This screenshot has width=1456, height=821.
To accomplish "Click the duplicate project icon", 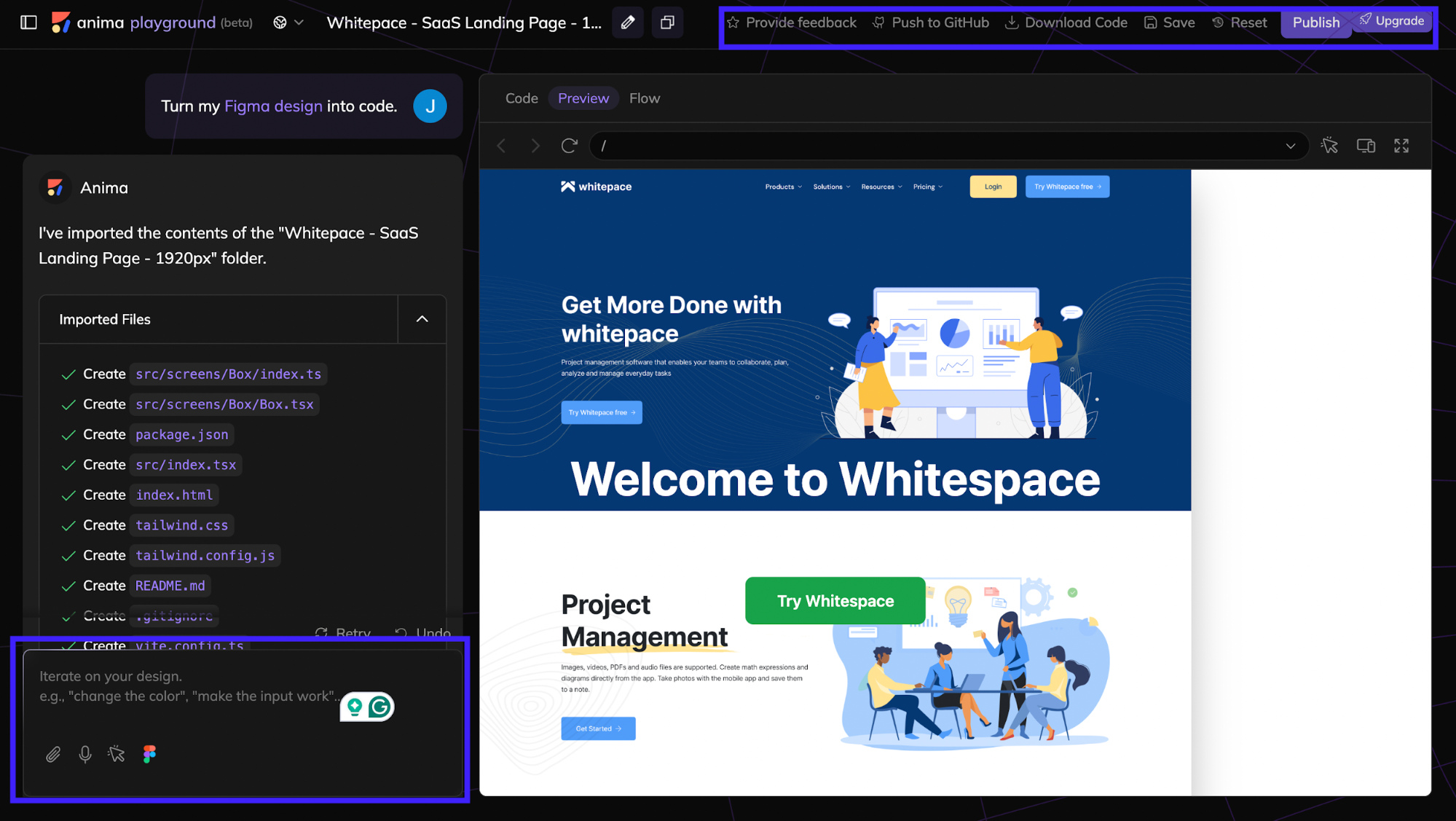I will 666,23.
